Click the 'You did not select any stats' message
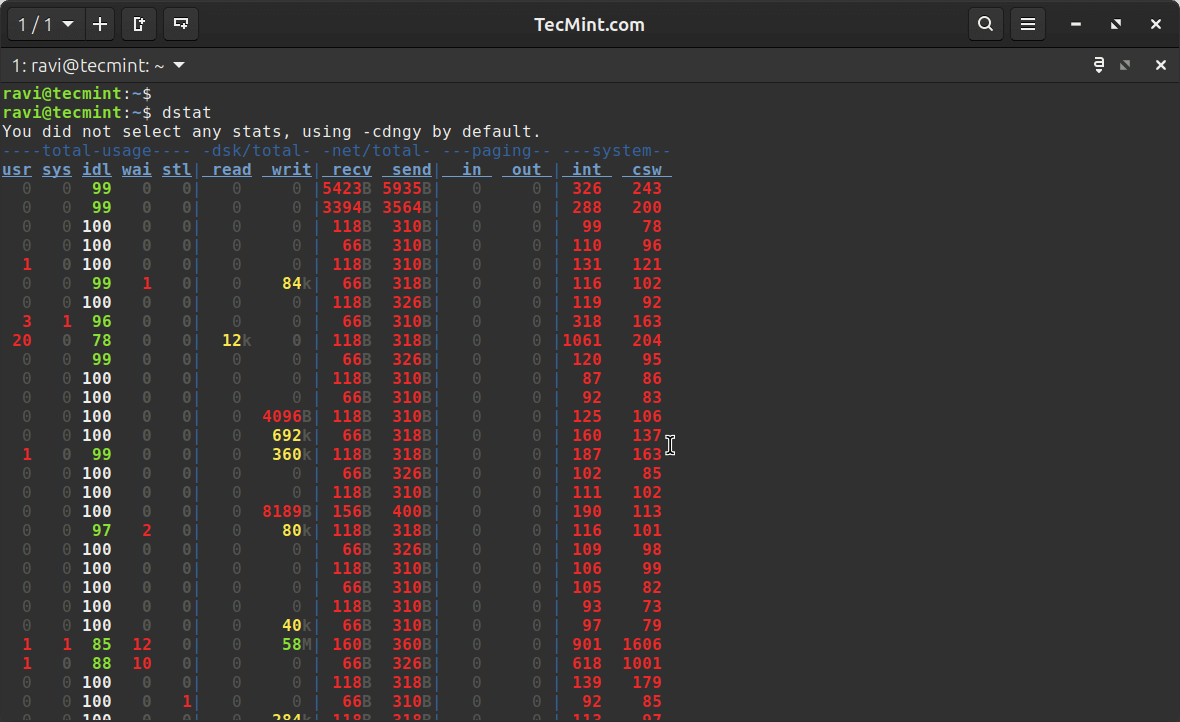Image resolution: width=1180 pixels, height=722 pixels. (270, 131)
